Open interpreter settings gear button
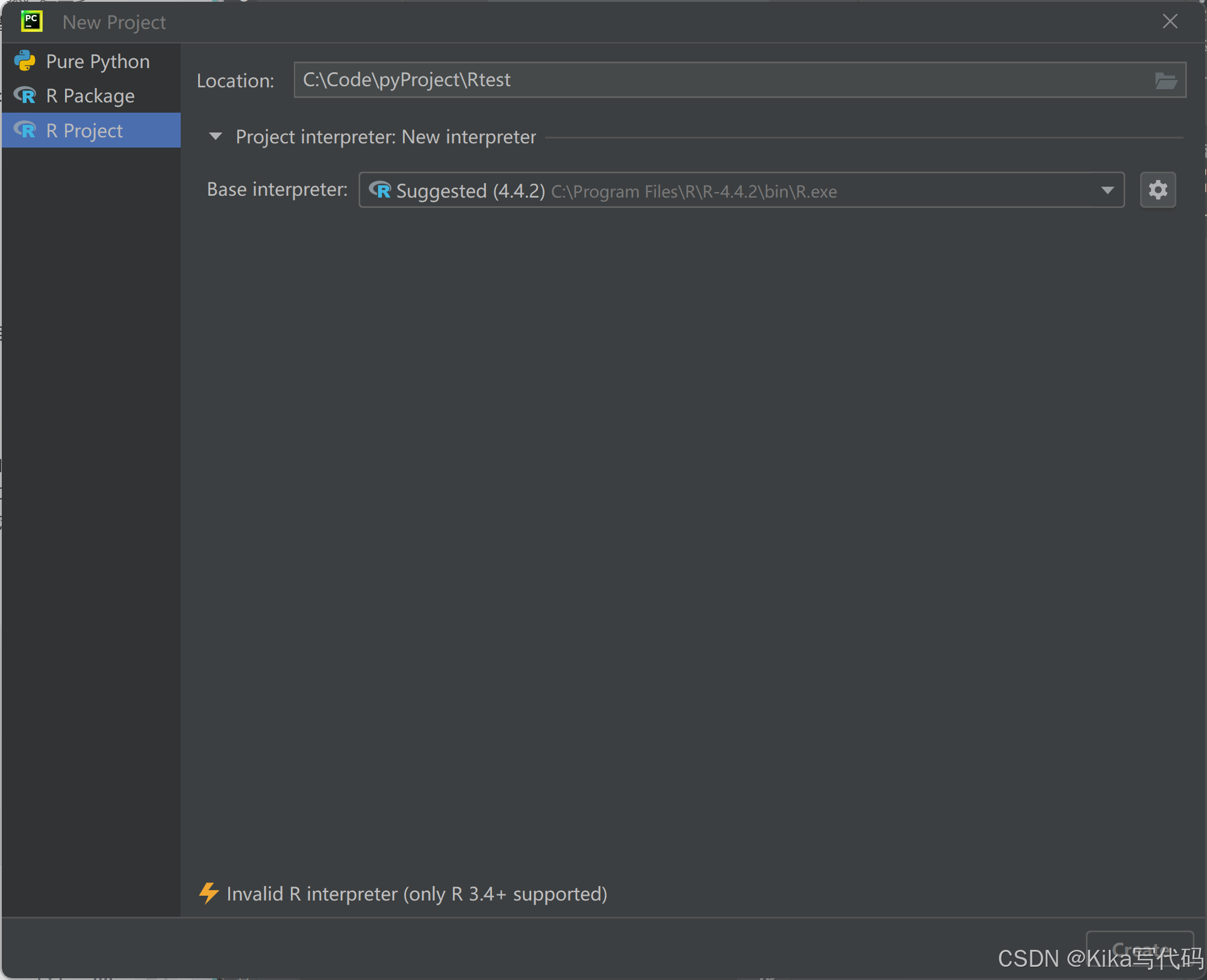This screenshot has width=1207, height=980. (x=1157, y=190)
